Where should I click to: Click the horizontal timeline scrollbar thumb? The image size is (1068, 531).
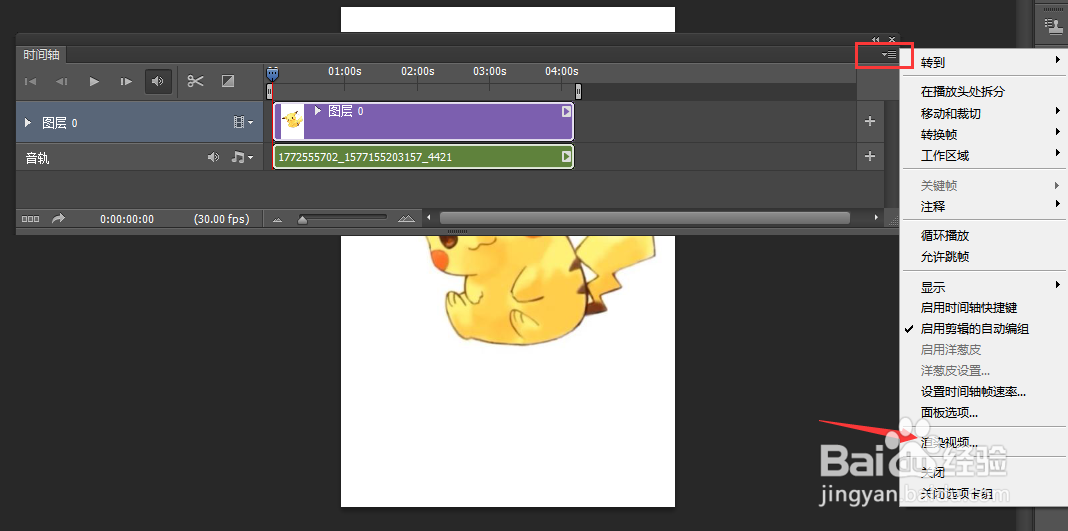click(644, 218)
